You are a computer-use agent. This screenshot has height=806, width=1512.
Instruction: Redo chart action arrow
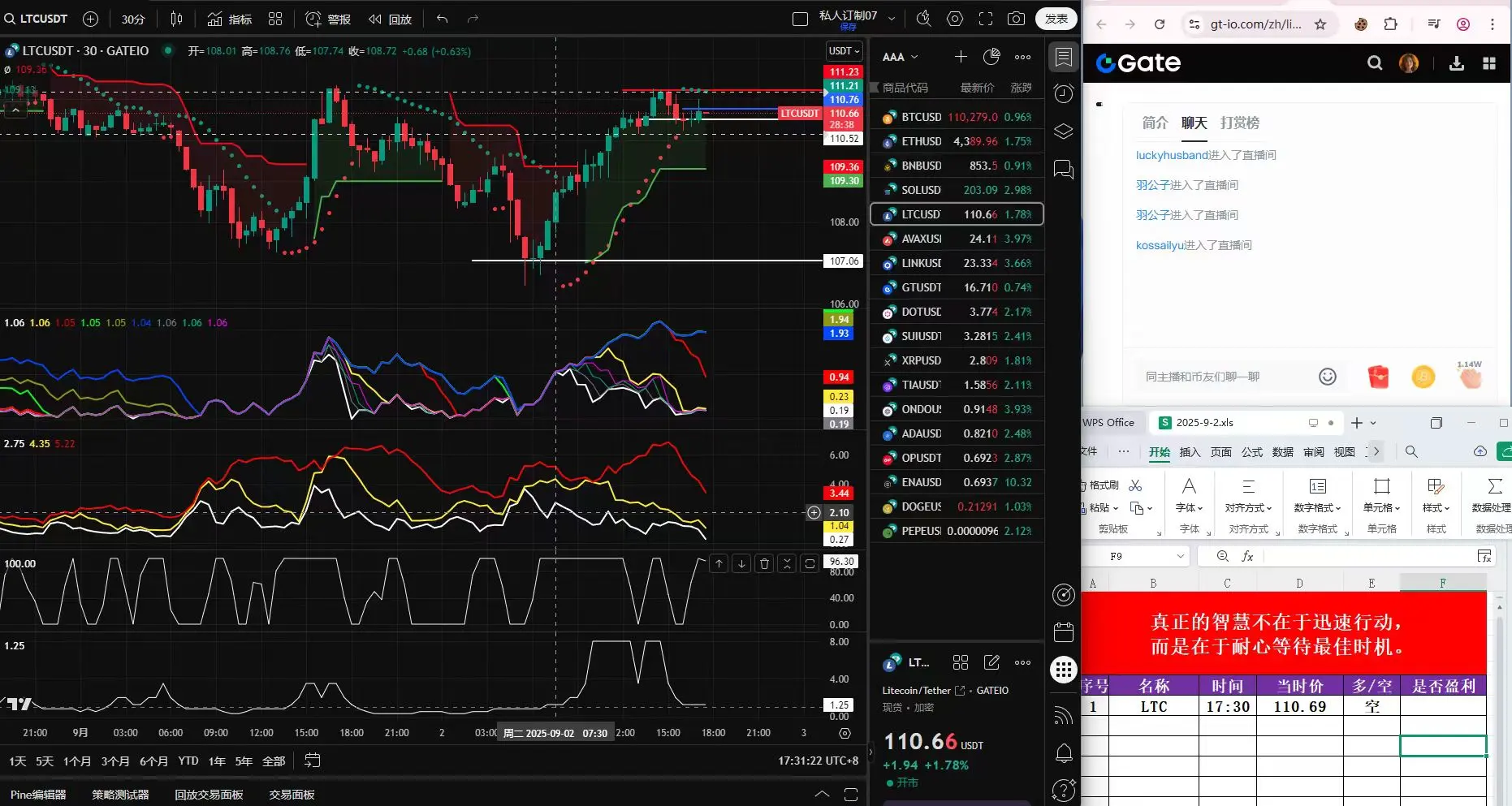pyautogui.click(x=473, y=19)
